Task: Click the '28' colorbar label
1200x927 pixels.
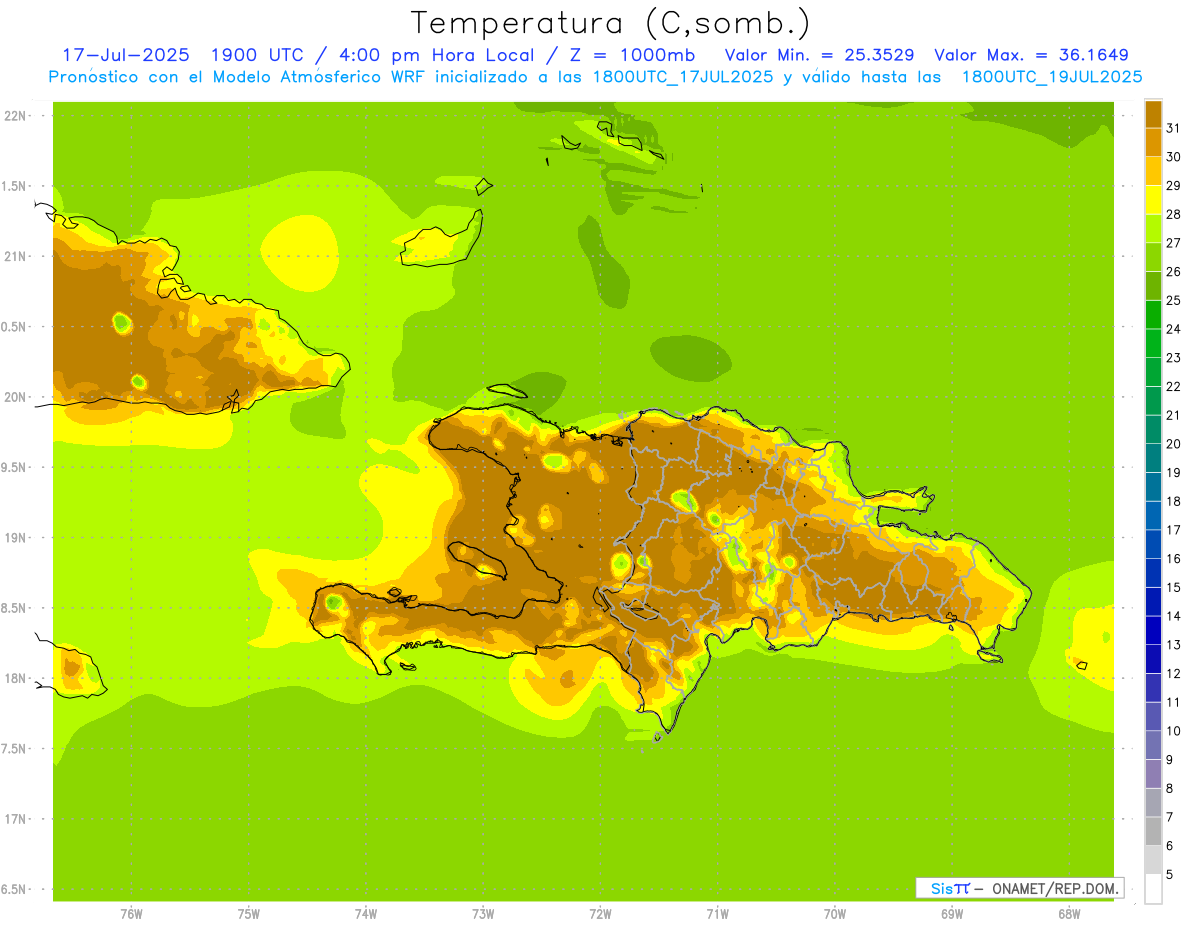Action: [x=1173, y=214]
